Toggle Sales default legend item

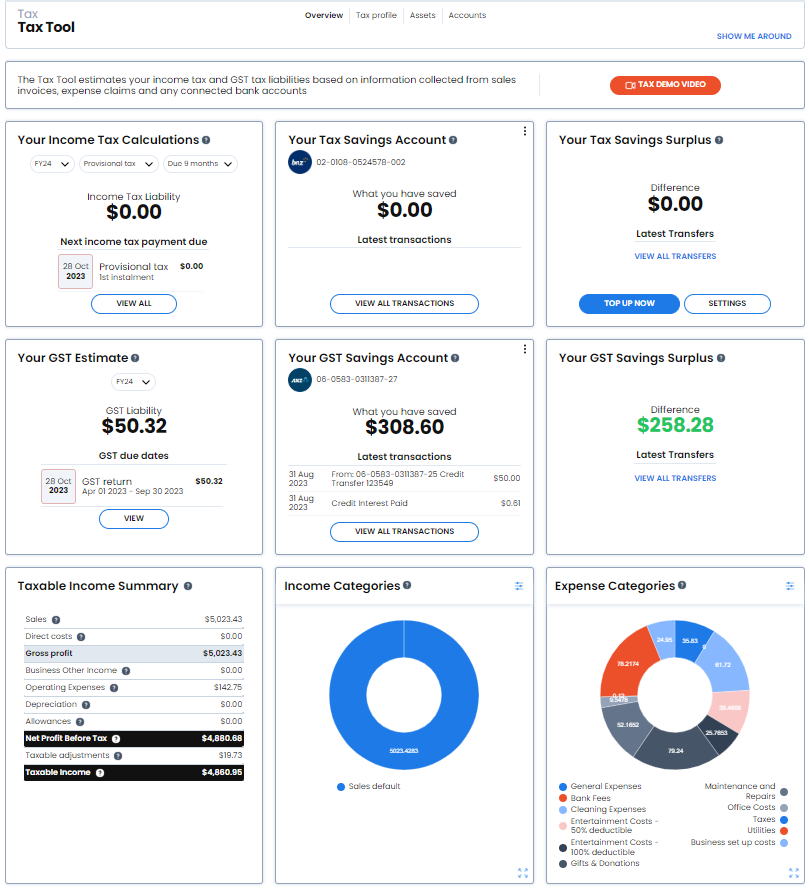click(x=368, y=786)
